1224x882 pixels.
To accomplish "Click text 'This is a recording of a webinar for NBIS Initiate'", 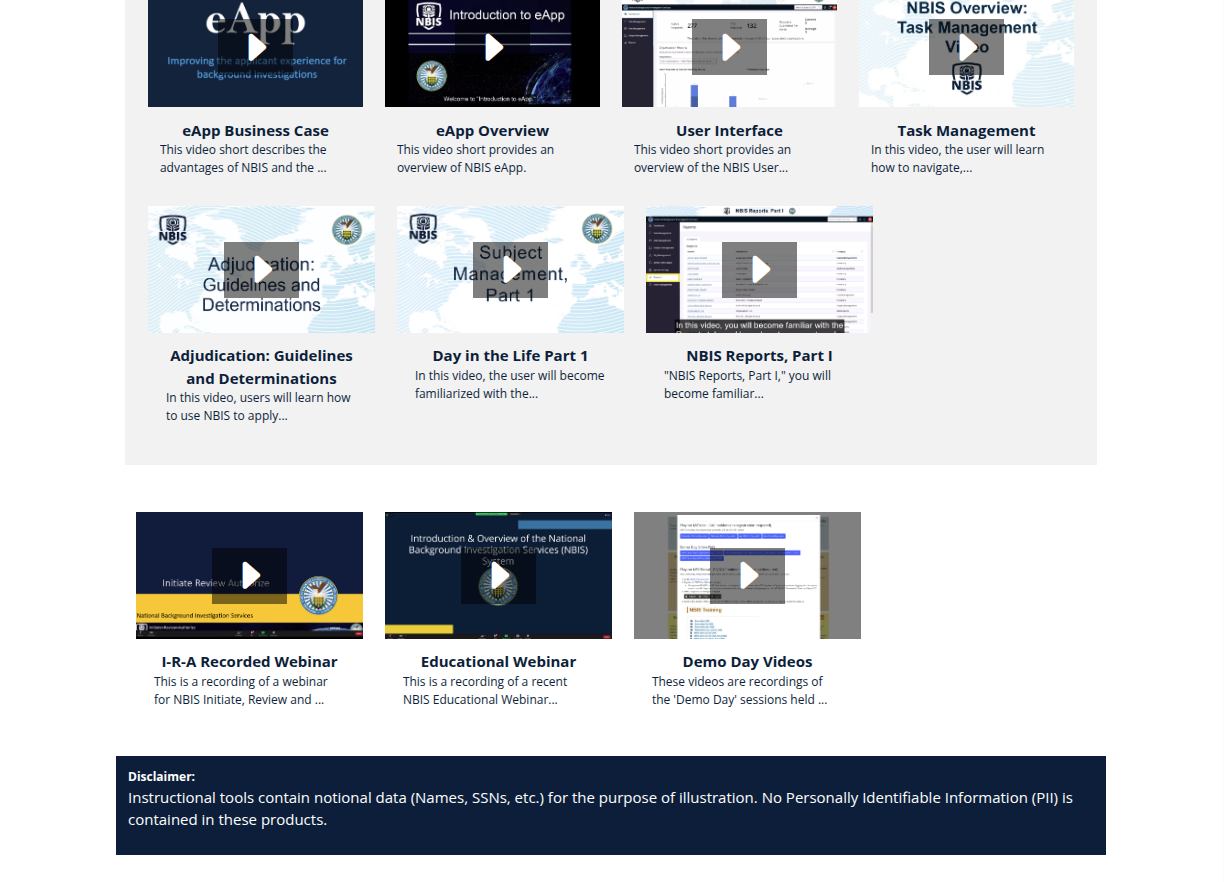I will pos(240,691).
